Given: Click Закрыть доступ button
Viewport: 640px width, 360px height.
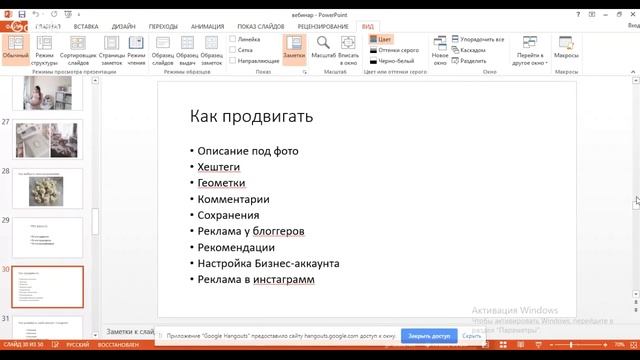Looking at the screenshot, I should click(429, 336).
